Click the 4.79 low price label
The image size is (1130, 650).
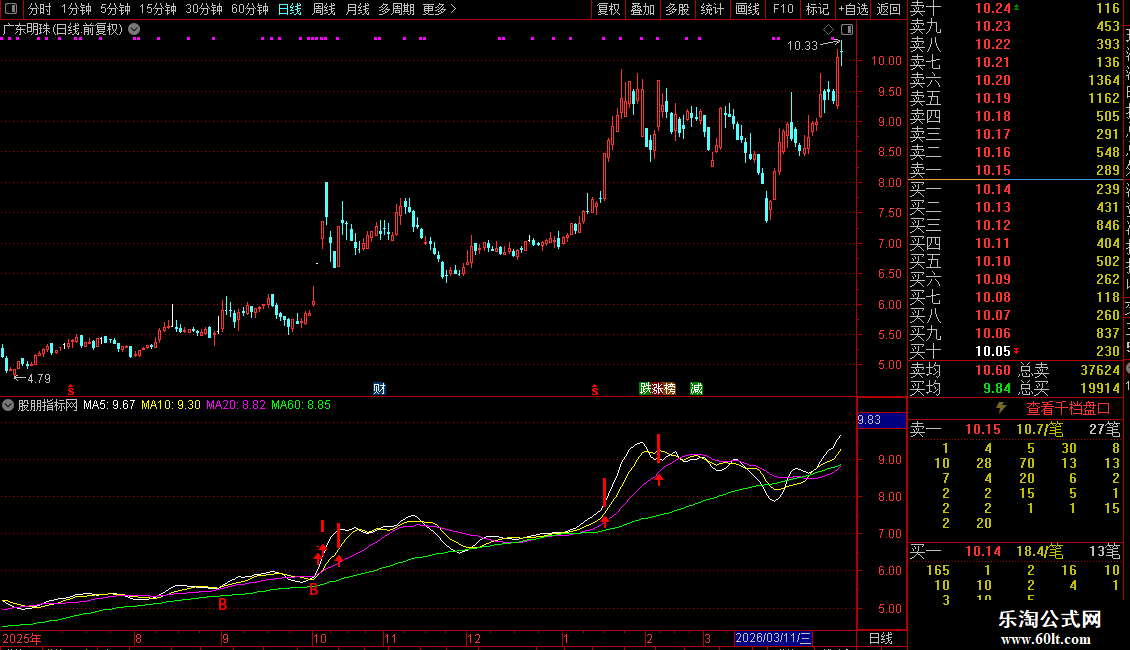[x=39, y=378]
